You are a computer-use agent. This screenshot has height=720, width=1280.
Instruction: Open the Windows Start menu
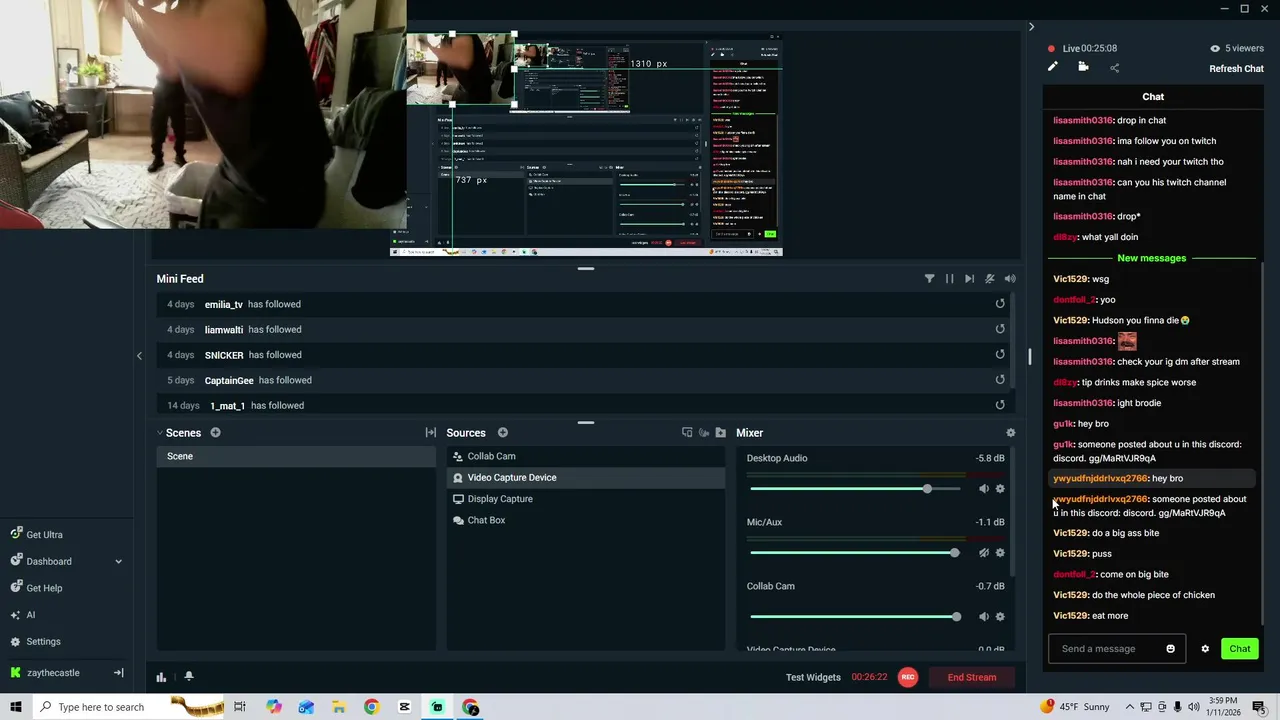15,707
